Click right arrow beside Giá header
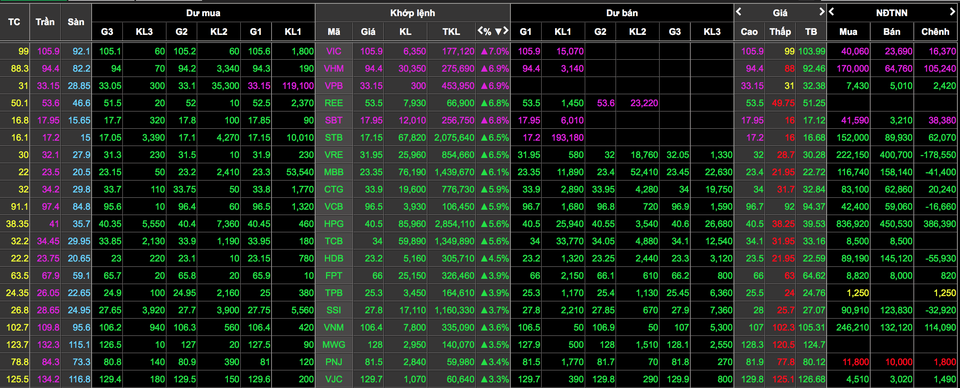 click(822, 12)
